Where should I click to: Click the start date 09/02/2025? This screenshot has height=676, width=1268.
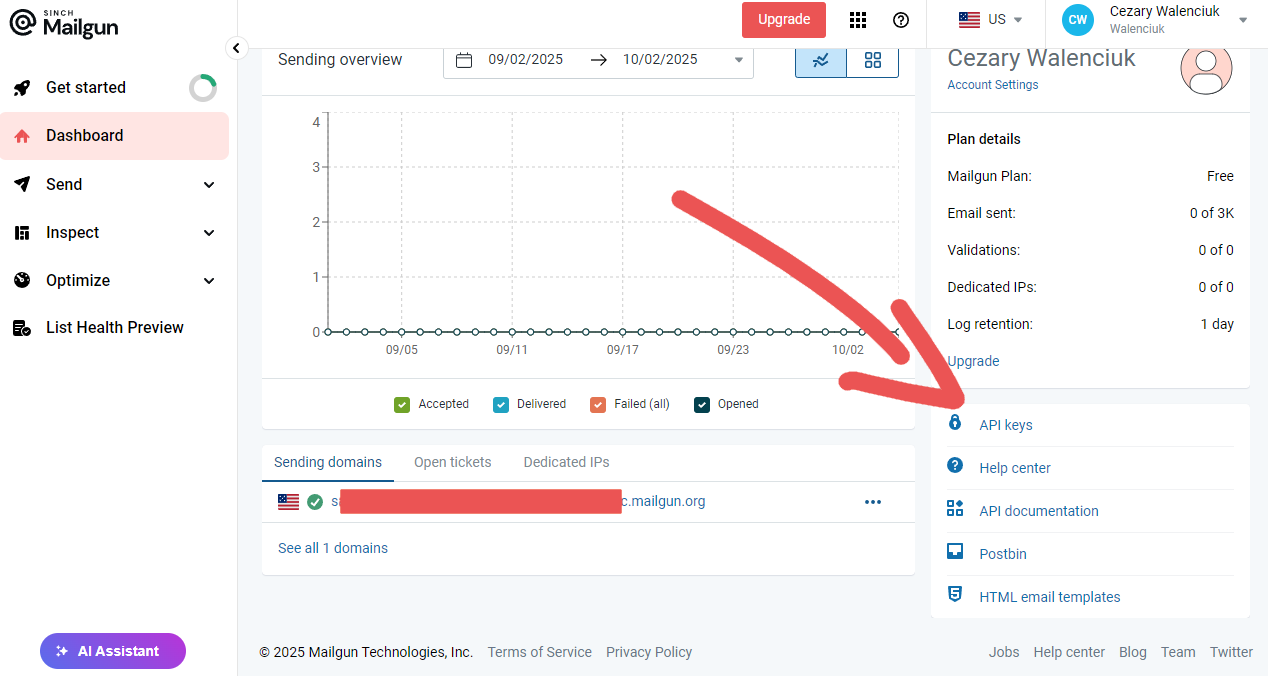click(x=526, y=60)
